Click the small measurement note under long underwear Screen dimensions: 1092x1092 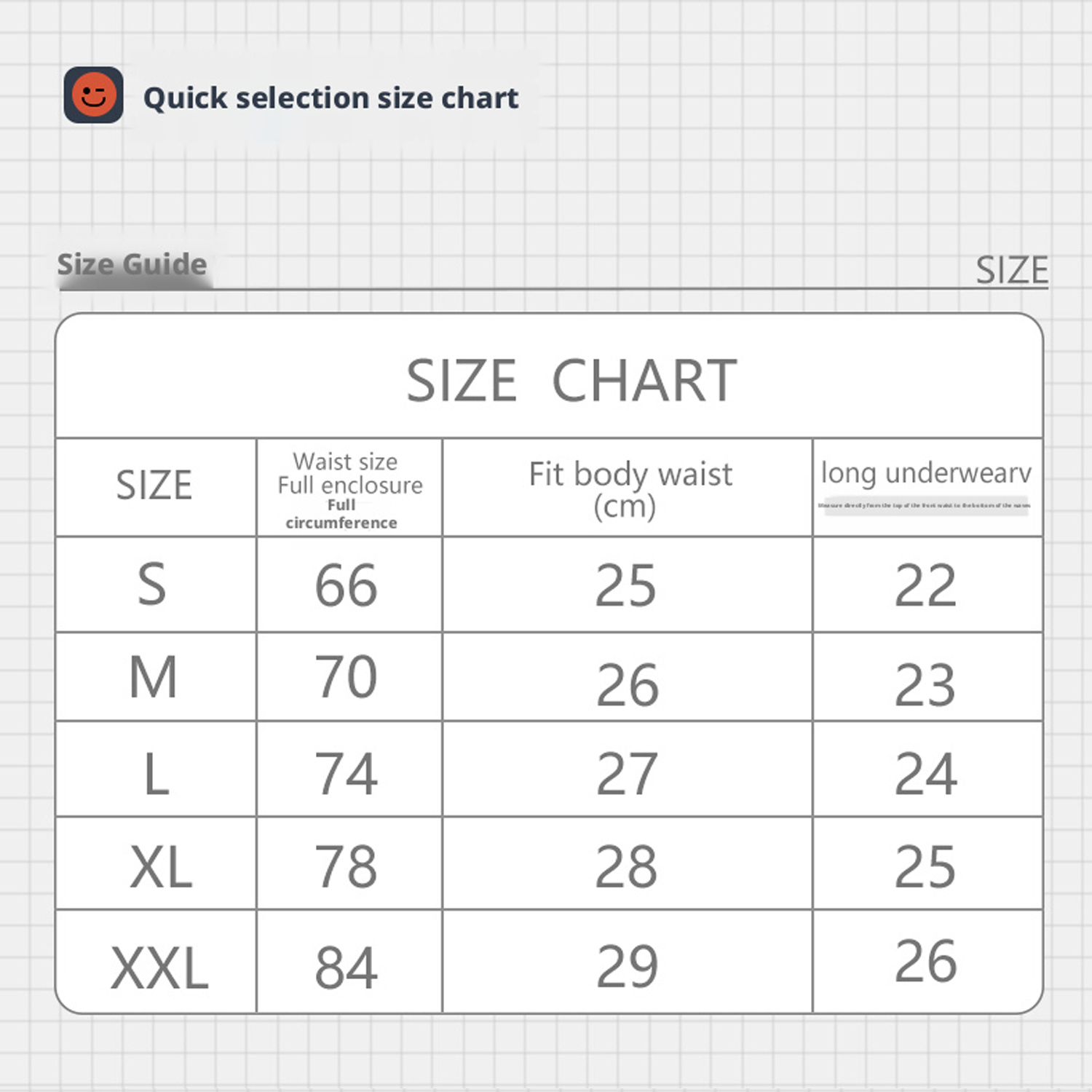(x=925, y=505)
